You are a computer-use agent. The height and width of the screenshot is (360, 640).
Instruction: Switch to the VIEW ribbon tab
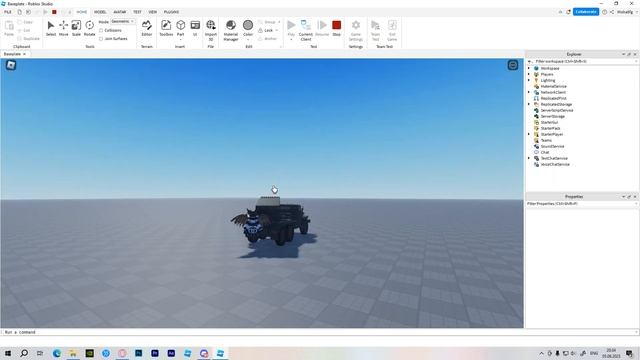pos(153,12)
